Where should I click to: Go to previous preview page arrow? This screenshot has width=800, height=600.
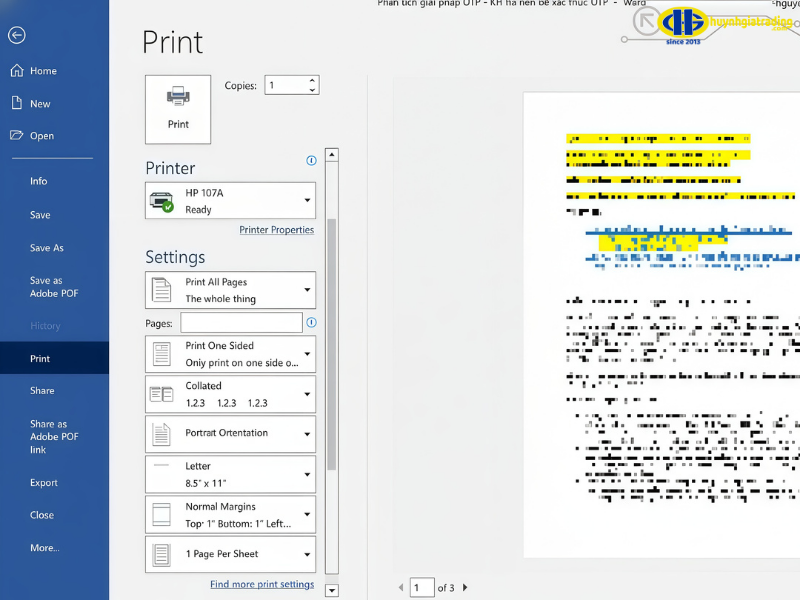coord(401,588)
